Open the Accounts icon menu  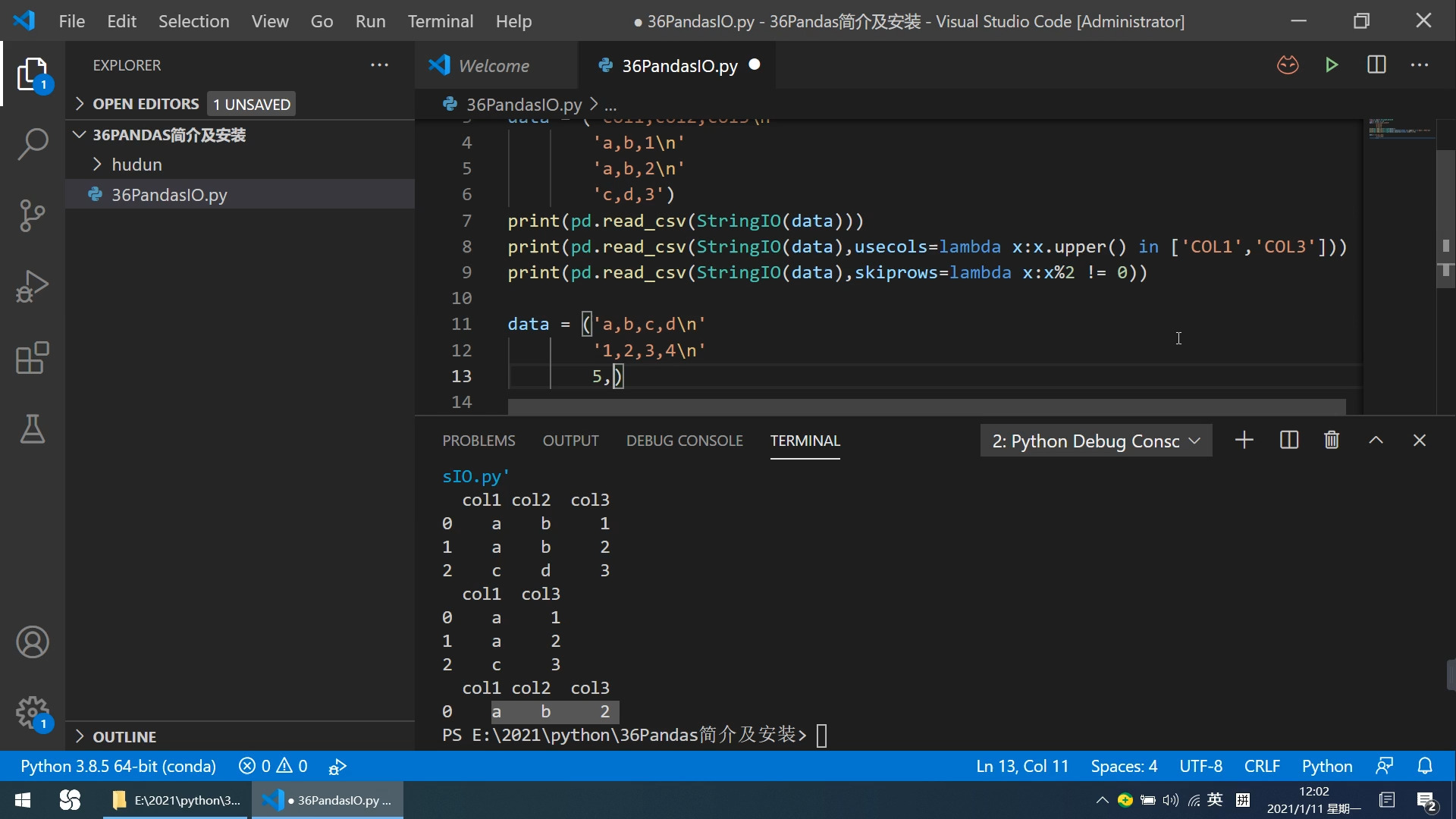pyautogui.click(x=32, y=642)
